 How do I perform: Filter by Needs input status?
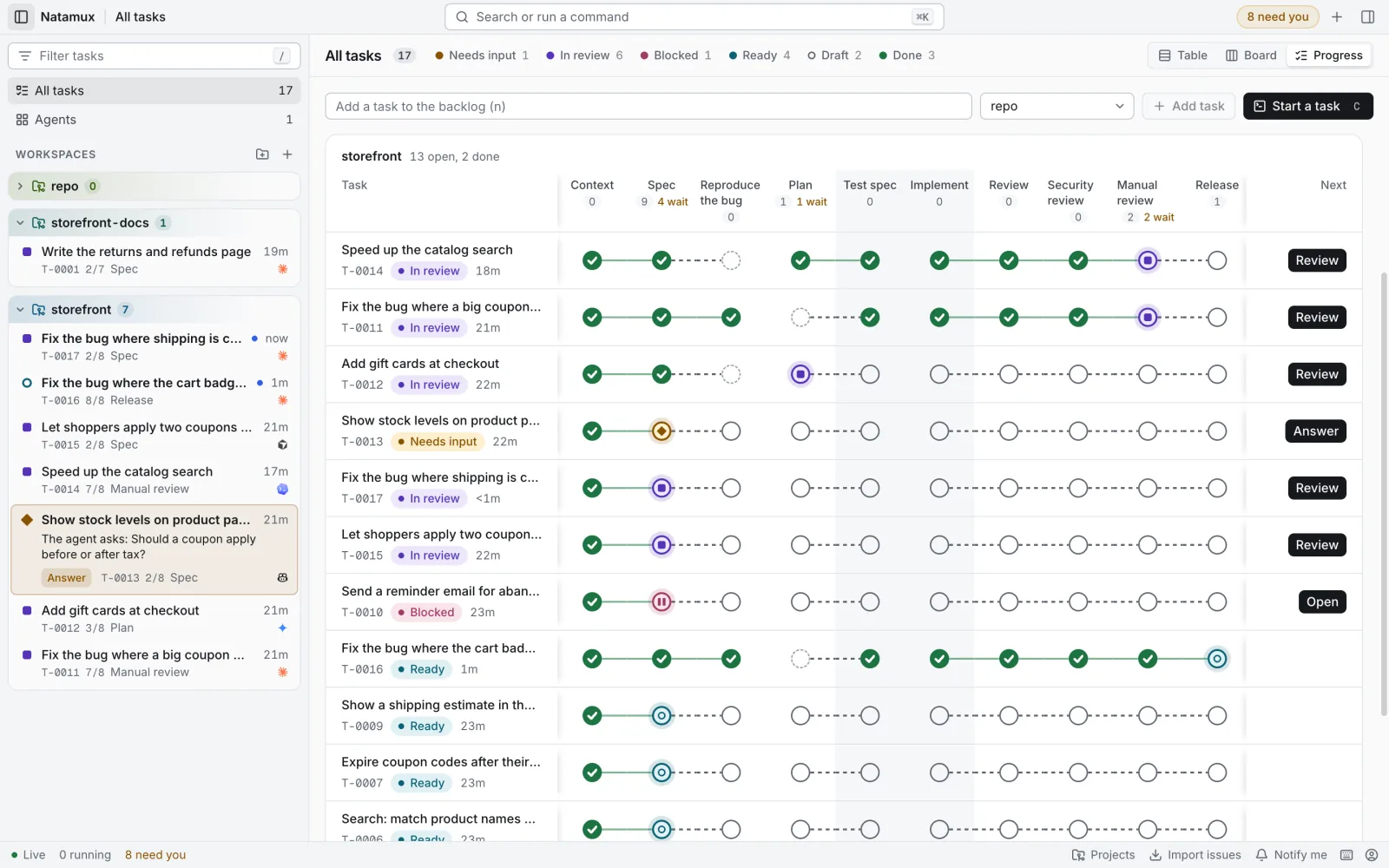[482, 56]
